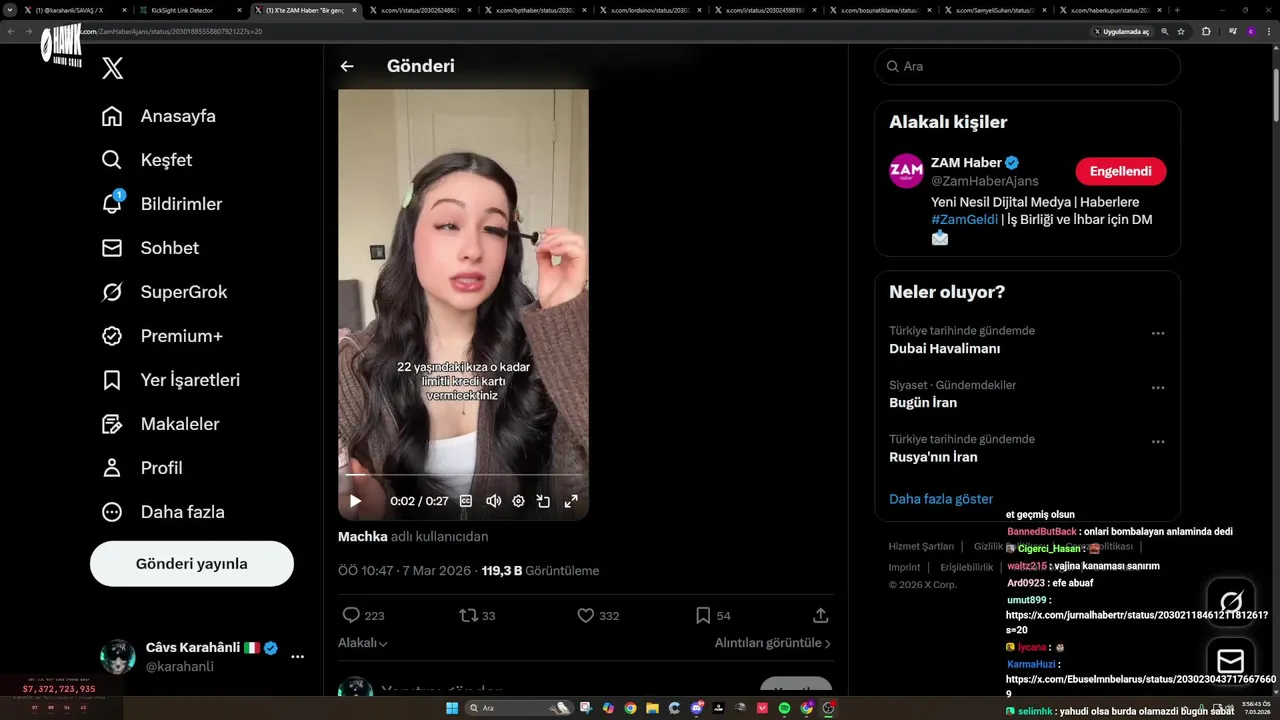1280x720 pixels.
Task: Open the Grok floating button
Action: click(x=1231, y=602)
